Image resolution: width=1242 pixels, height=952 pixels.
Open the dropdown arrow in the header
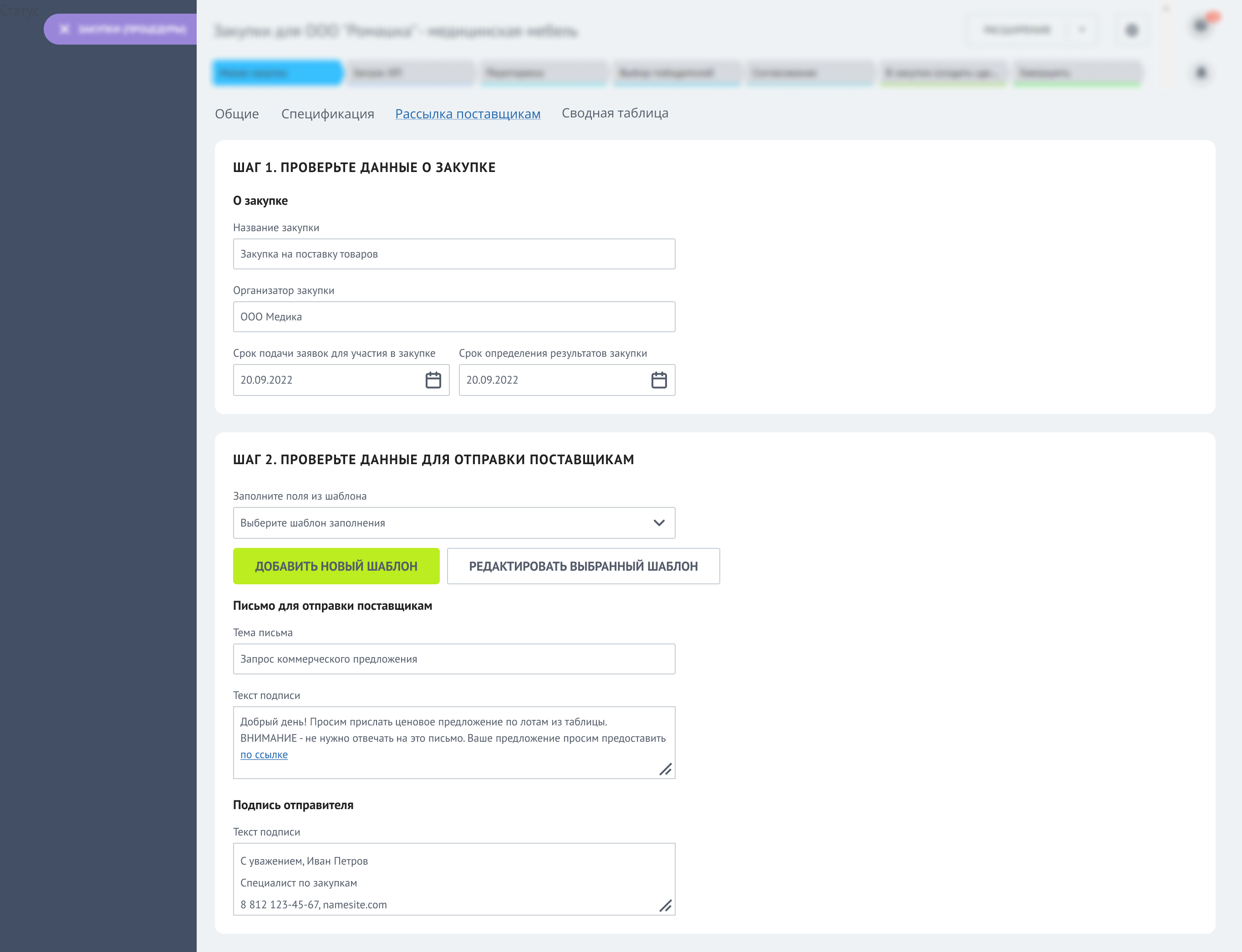1082,30
